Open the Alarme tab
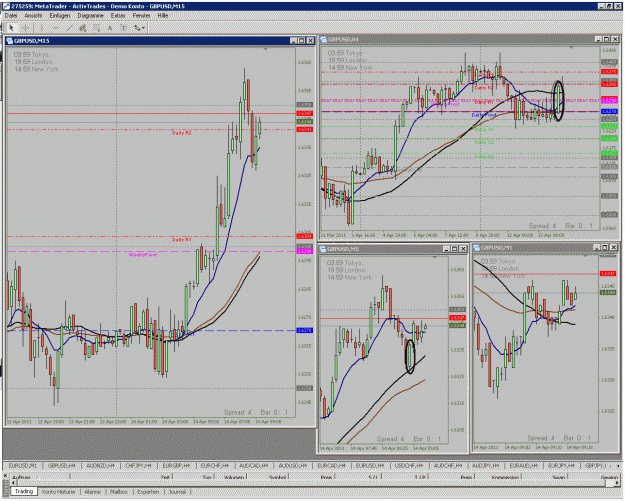 (x=92, y=492)
